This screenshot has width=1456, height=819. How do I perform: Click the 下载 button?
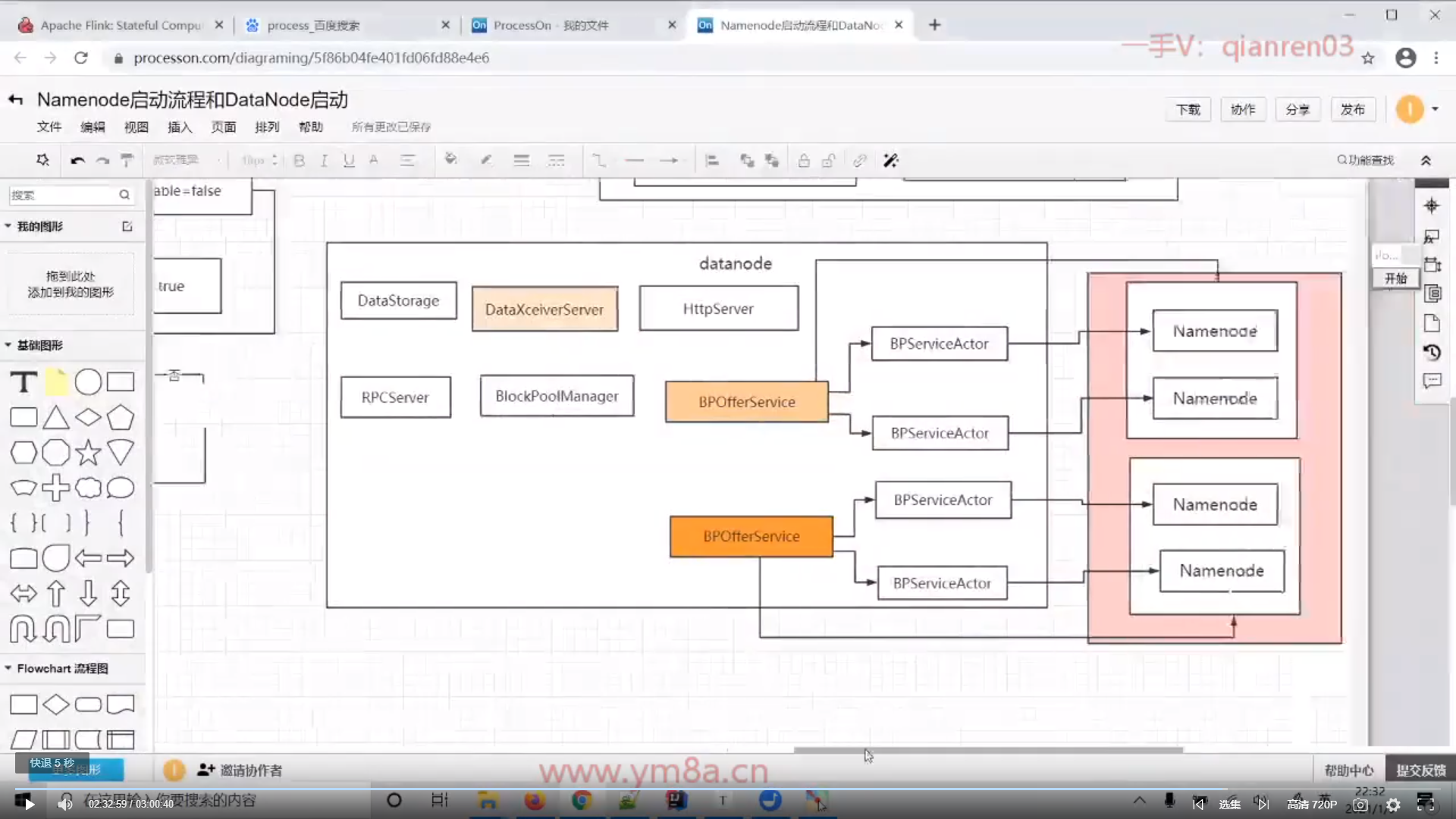click(x=1188, y=109)
